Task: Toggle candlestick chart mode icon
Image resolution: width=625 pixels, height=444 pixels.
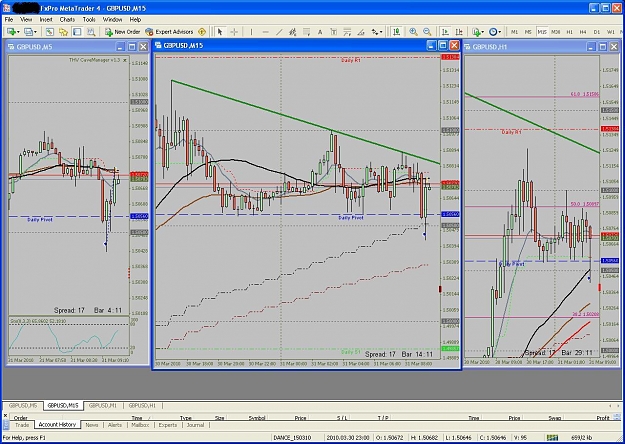Action: pyautogui.click(x=396, y=32)
